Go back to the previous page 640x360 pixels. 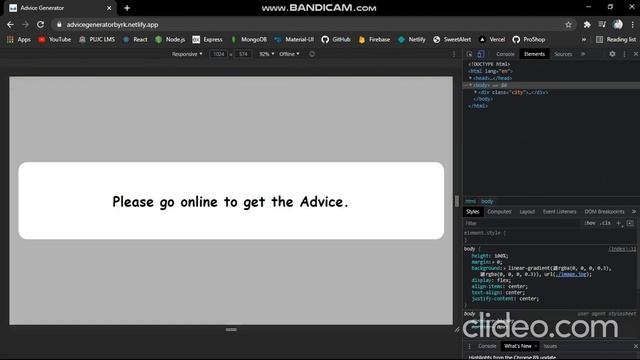(10, 24)
